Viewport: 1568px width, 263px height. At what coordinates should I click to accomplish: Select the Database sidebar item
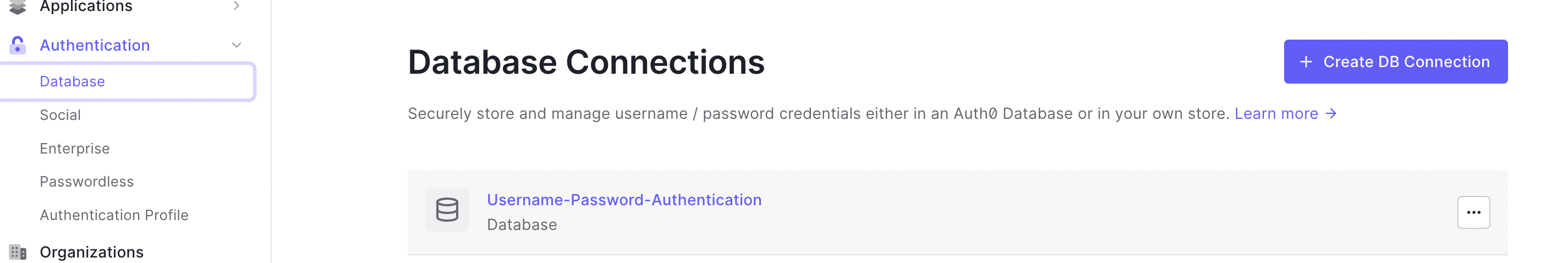tap(127, 81)
